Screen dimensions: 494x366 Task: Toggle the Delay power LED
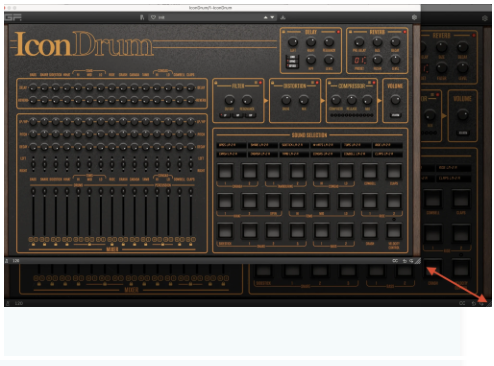(338, 32)
